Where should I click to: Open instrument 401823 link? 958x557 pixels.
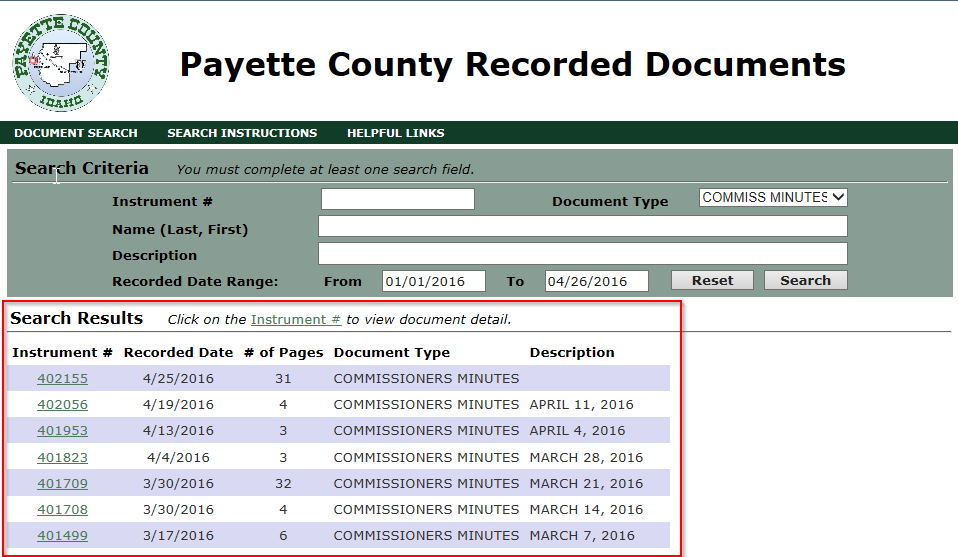tap(62, 457)
